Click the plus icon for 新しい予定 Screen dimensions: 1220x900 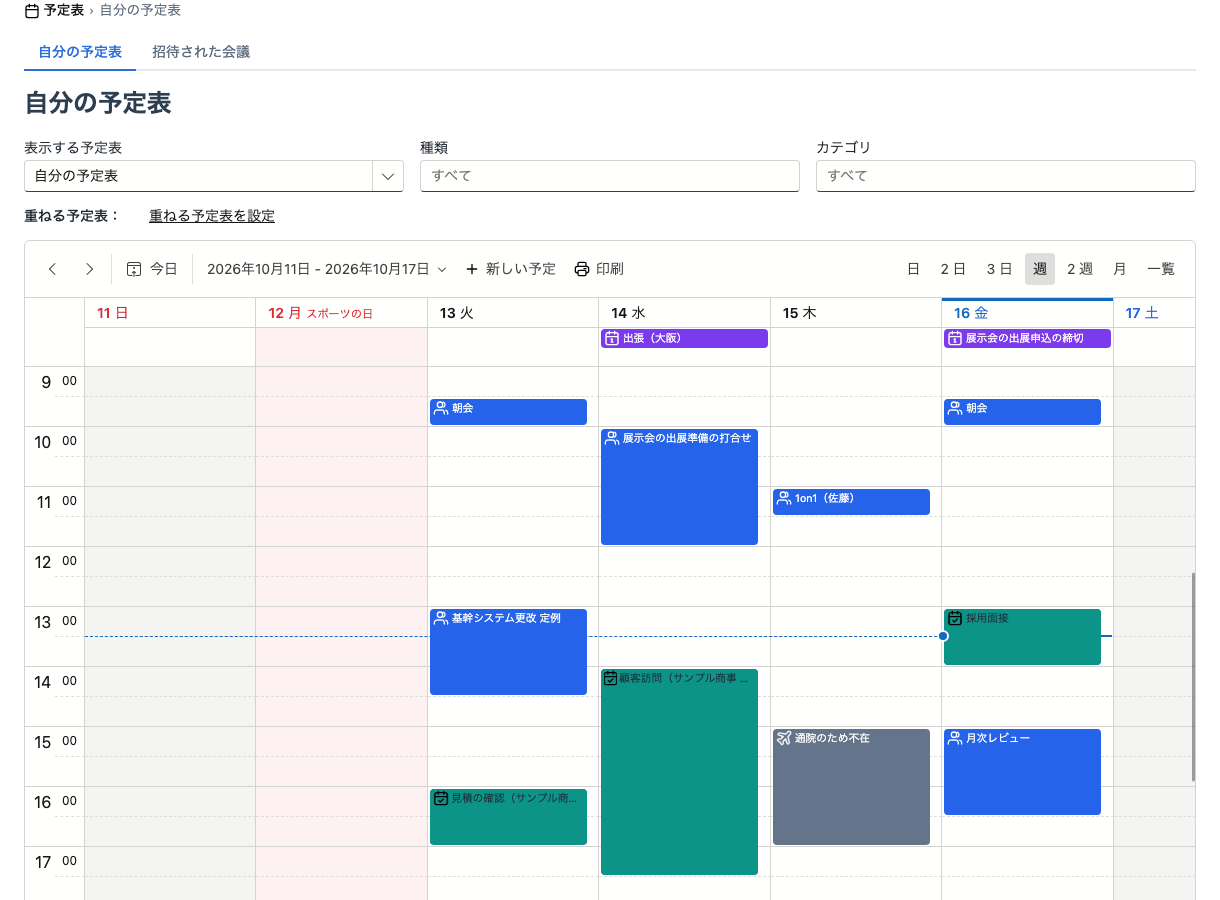coord(472,269)
